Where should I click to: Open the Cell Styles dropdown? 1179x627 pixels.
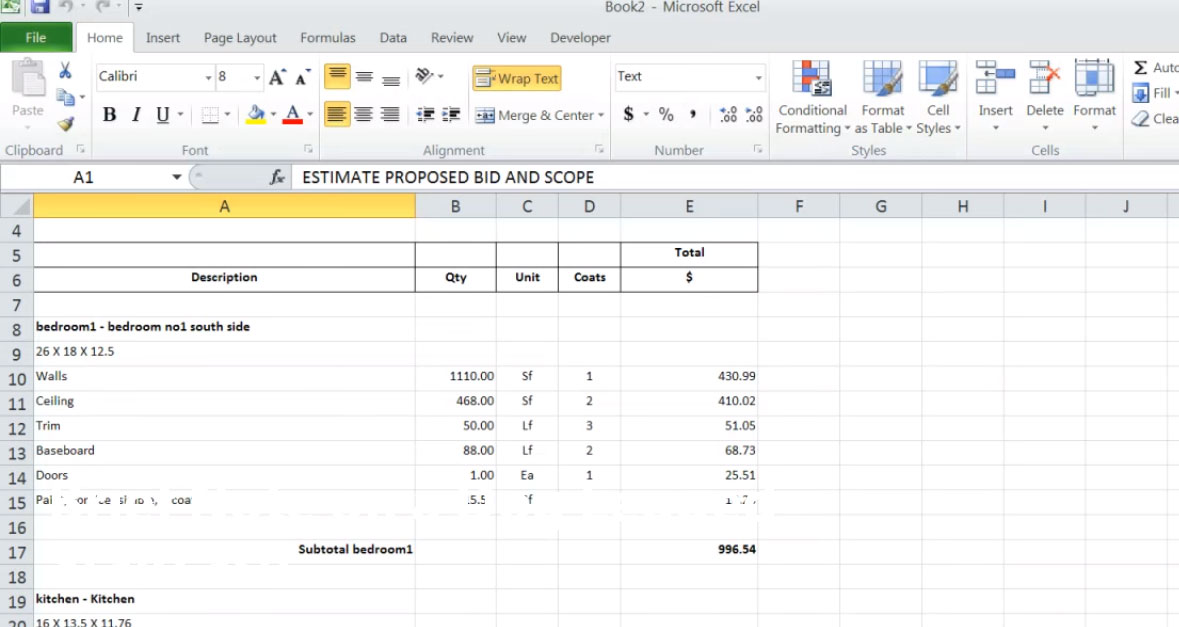(938, 98)
